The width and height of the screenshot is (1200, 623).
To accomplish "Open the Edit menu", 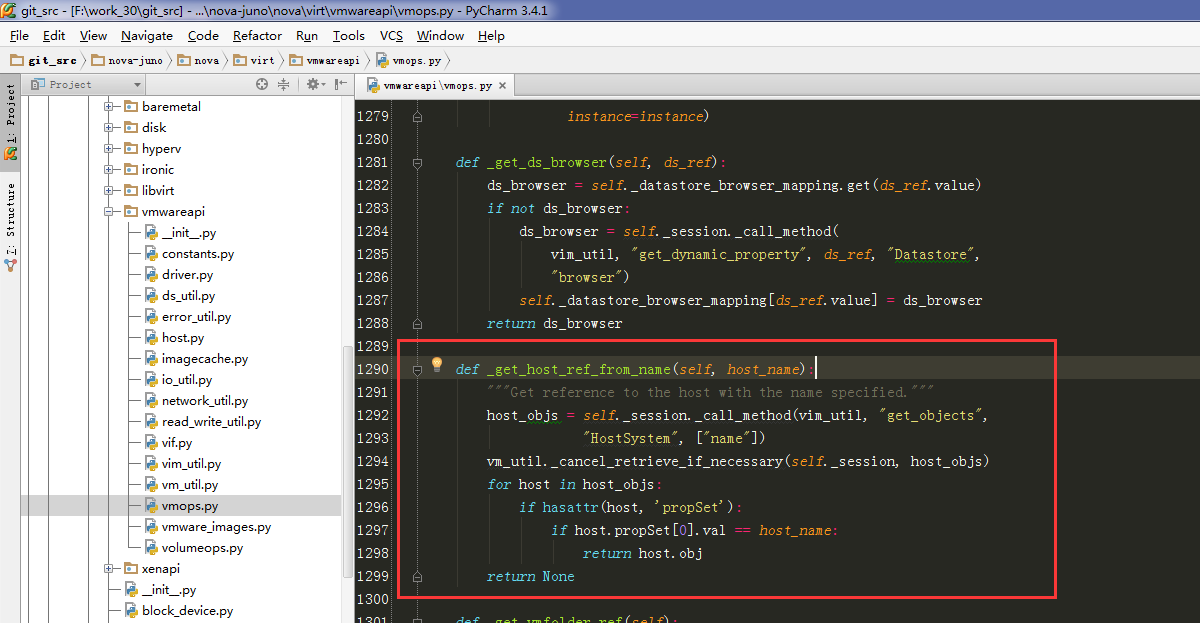I will click(x=54, y=35).
